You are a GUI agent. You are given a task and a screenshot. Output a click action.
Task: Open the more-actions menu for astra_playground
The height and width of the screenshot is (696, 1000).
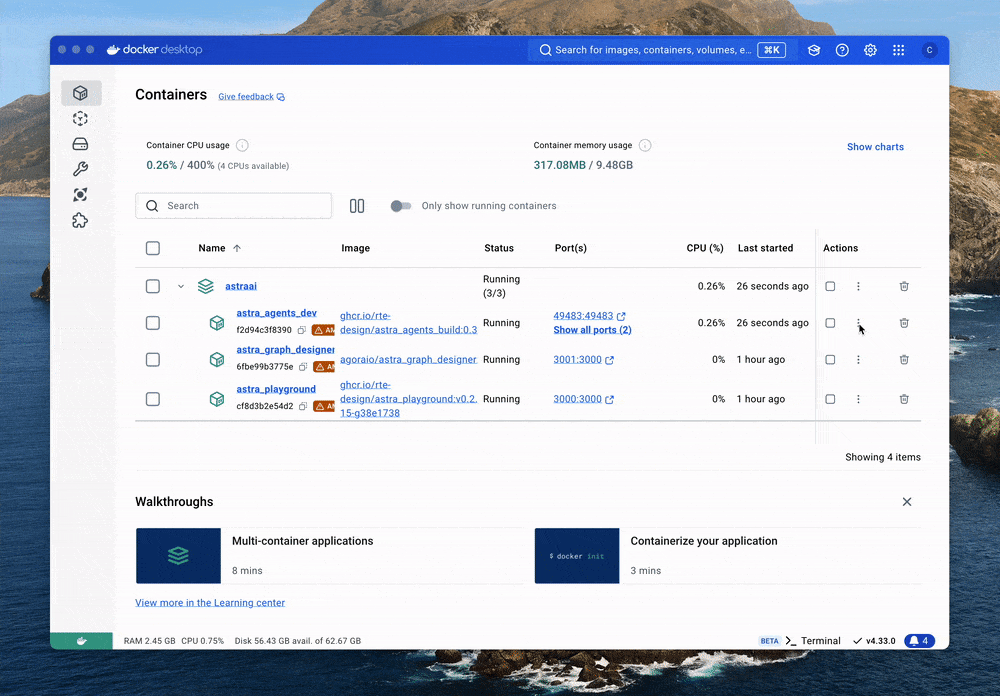(858, 399)
